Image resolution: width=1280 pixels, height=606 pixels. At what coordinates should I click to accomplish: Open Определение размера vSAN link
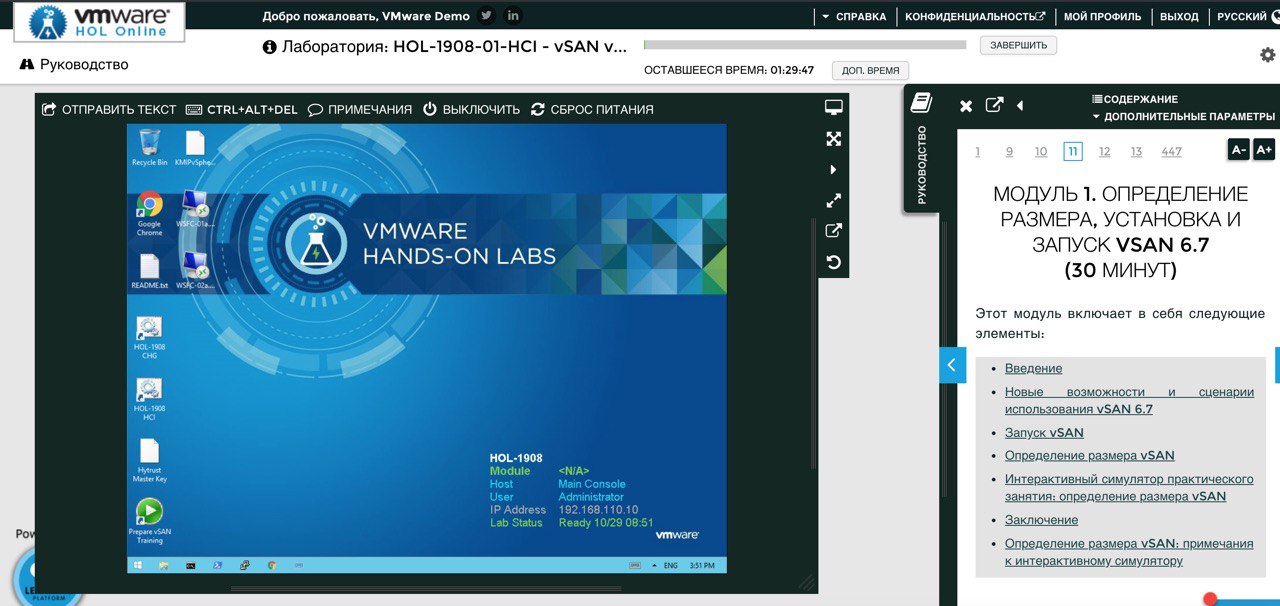1089,455
